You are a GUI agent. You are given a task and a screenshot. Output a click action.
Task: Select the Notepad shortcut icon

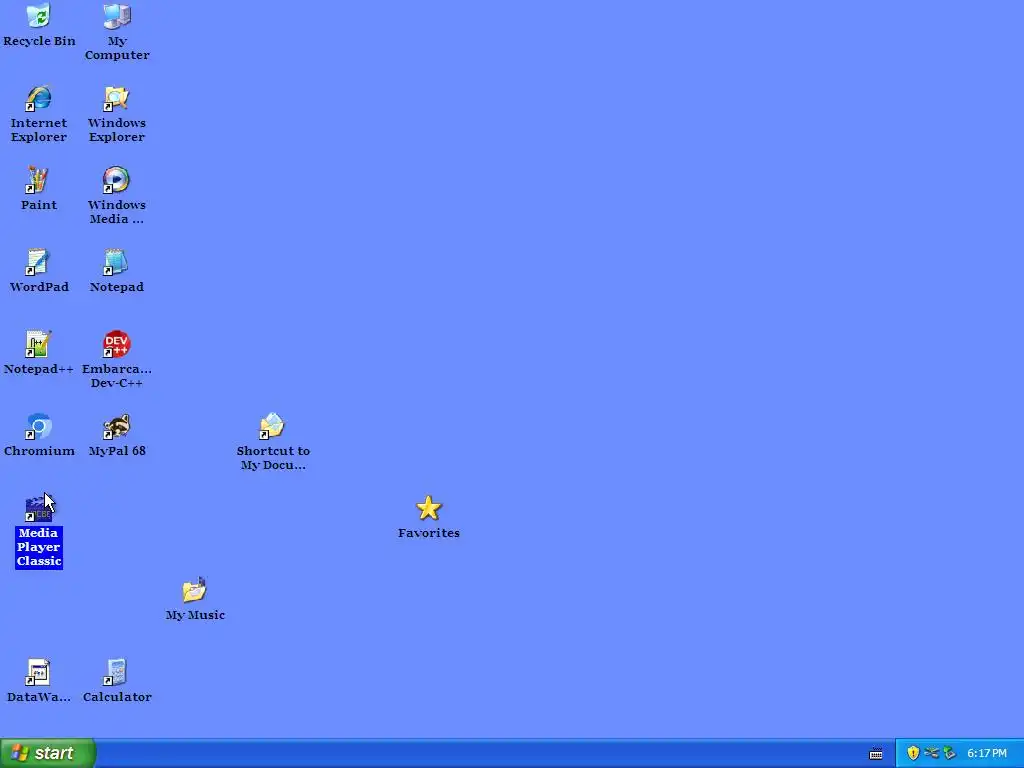[116, 263]
